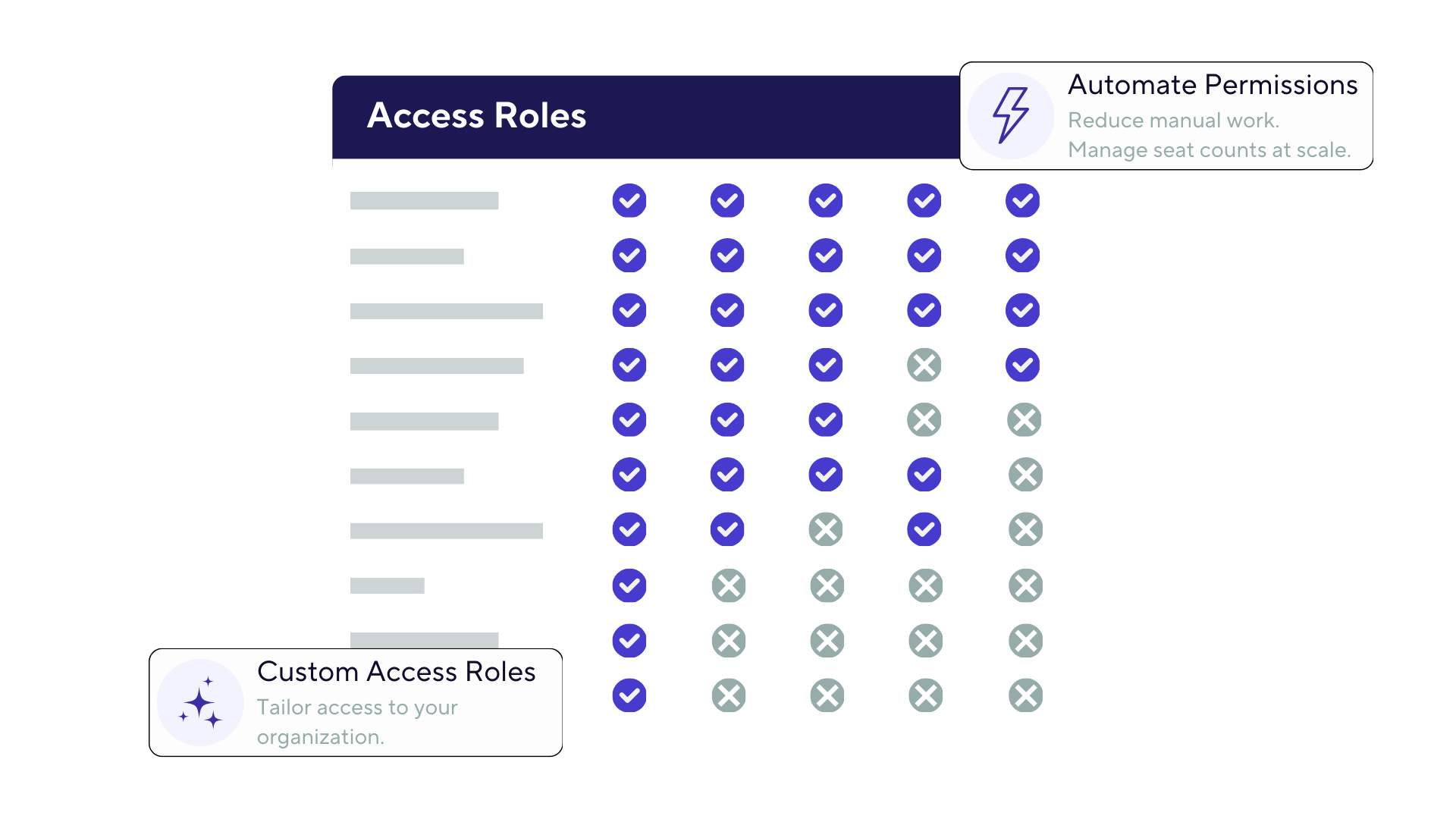This screenshot has height=819, width=1456.
Task: Click the sparkles Custom Access Roles icon
Action: coord(200,703)
